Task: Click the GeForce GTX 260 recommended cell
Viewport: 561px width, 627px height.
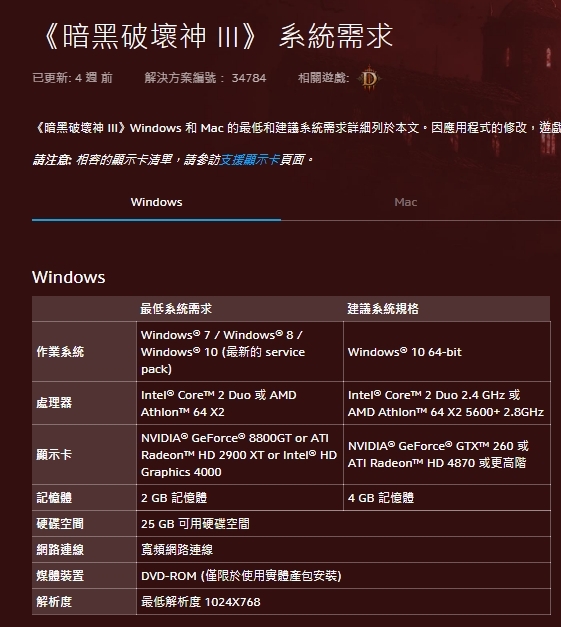Action: click(447, 455)
